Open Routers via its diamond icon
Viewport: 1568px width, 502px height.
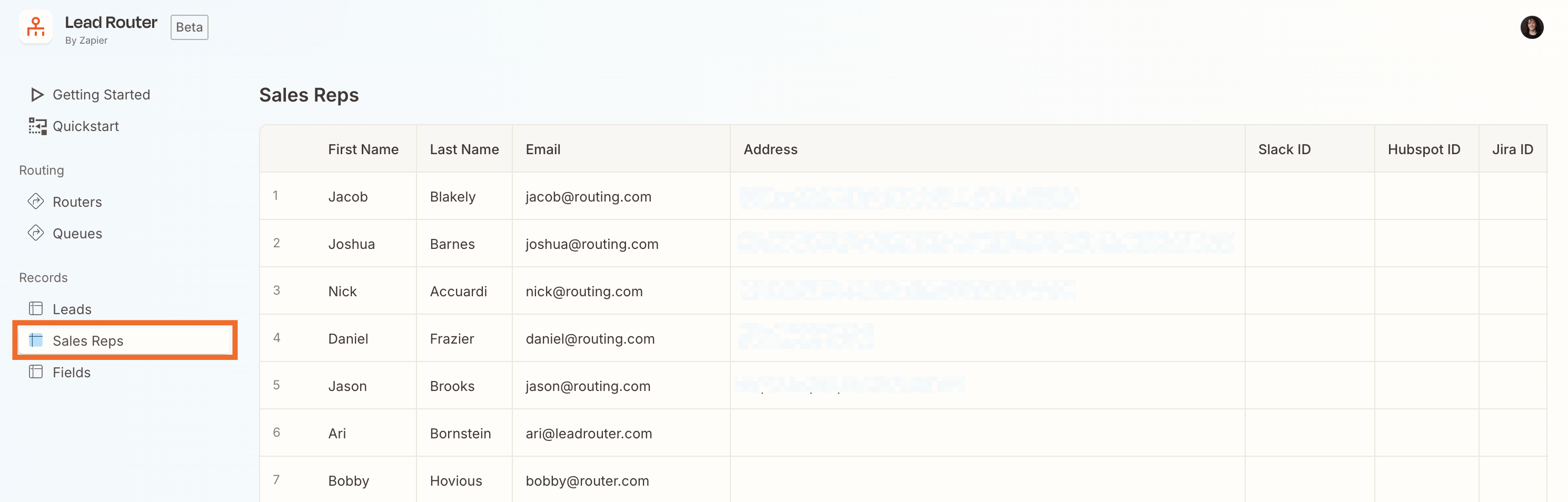tap(36, 202)
